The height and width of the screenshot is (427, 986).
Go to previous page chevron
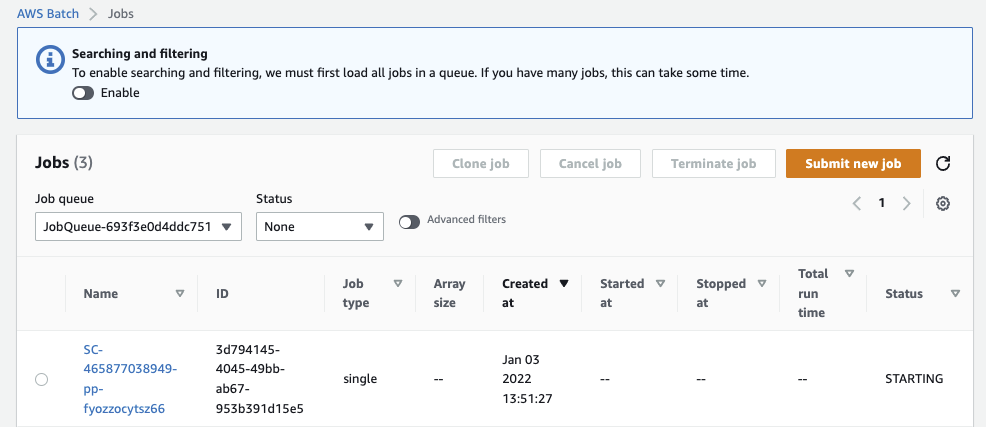click(x=857, y=203)
